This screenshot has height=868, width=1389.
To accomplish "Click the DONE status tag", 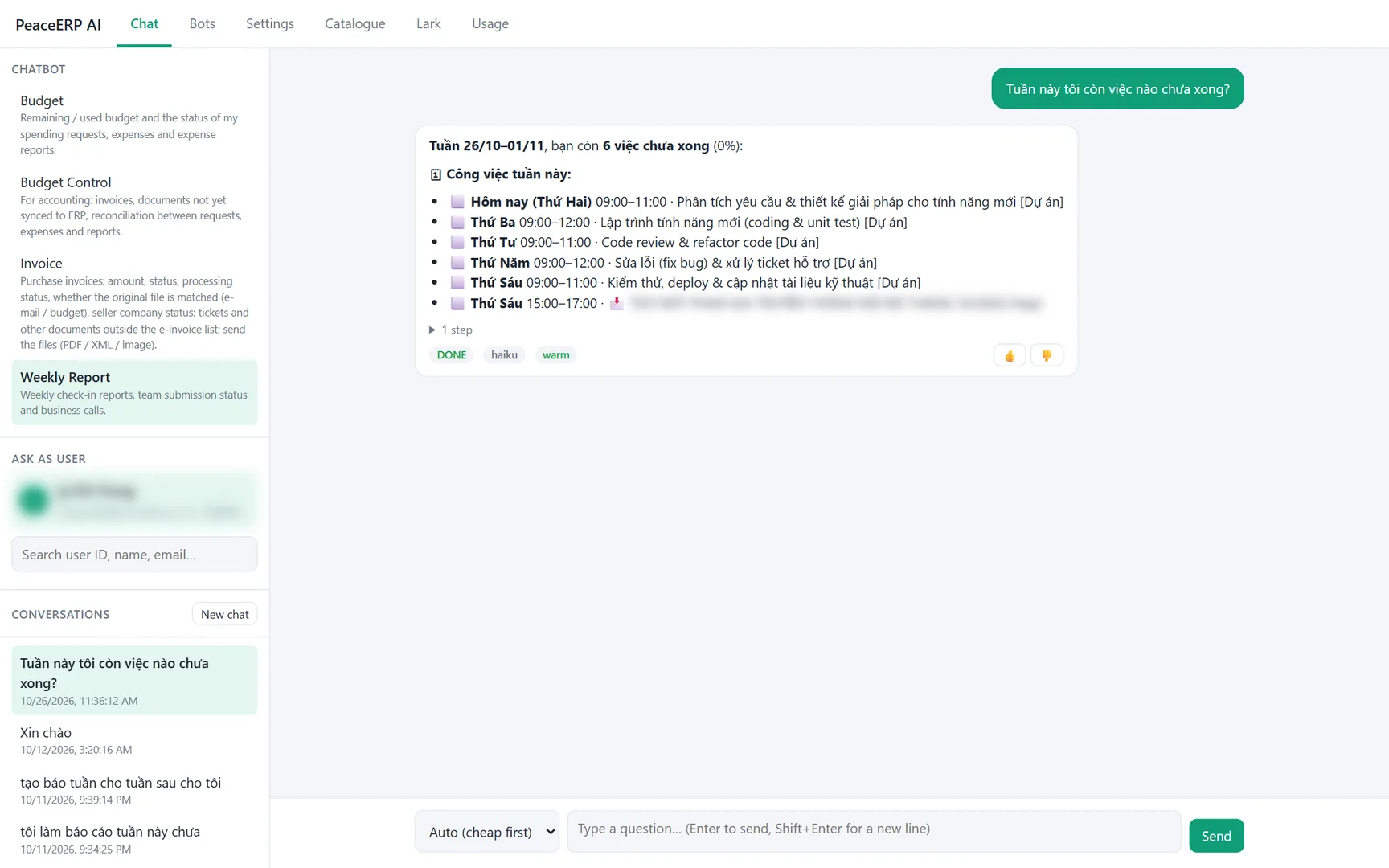I will [452, 355].
